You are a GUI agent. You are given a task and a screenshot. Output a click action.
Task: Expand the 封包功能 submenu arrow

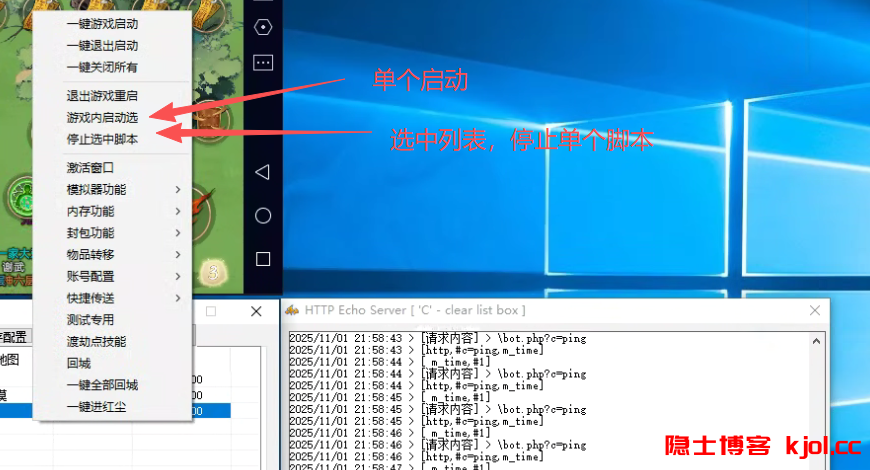pyautogui.click(x=178, y=233)
